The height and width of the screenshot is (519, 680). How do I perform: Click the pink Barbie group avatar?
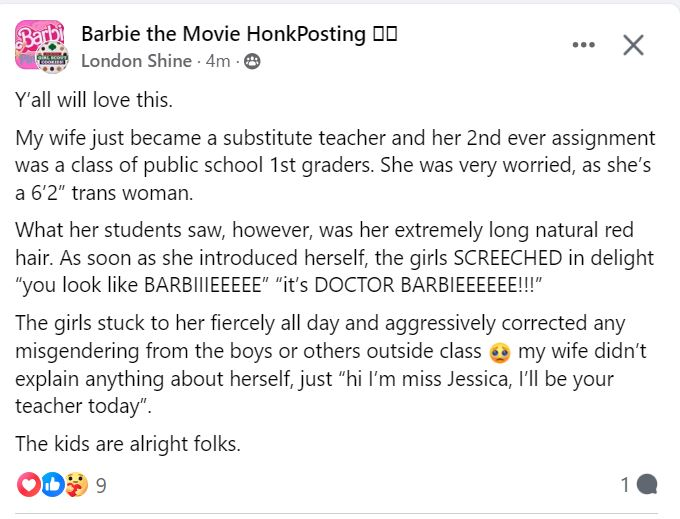(39, 43)
